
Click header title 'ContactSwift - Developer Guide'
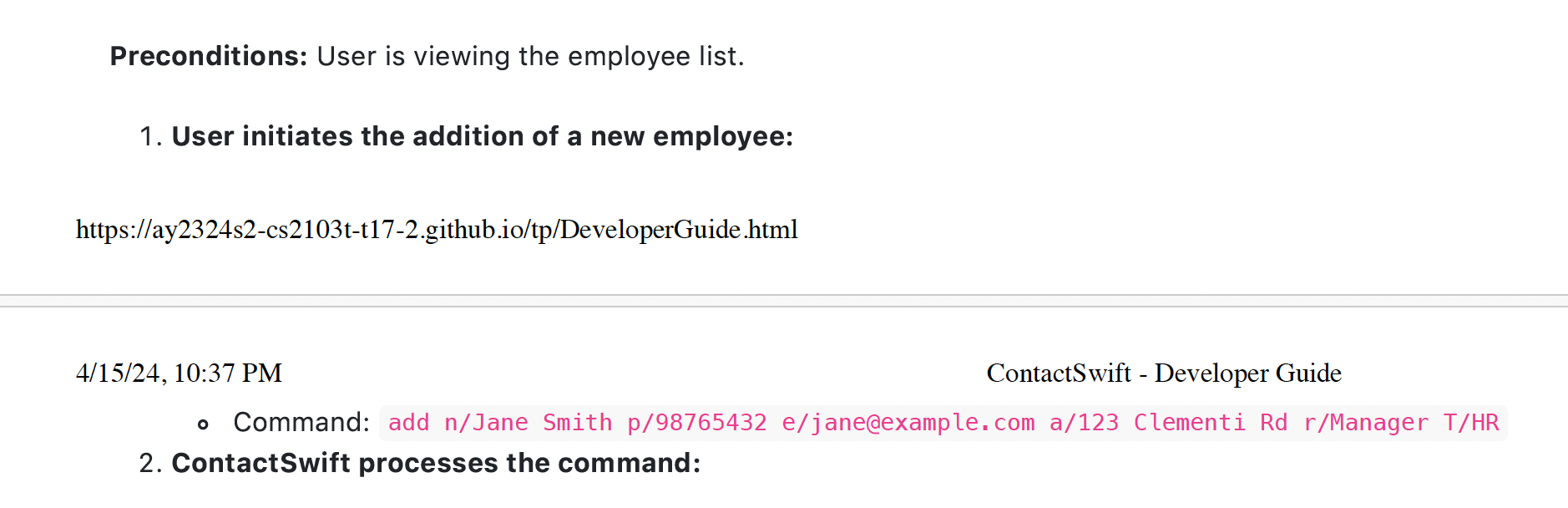click(1164, 373)
